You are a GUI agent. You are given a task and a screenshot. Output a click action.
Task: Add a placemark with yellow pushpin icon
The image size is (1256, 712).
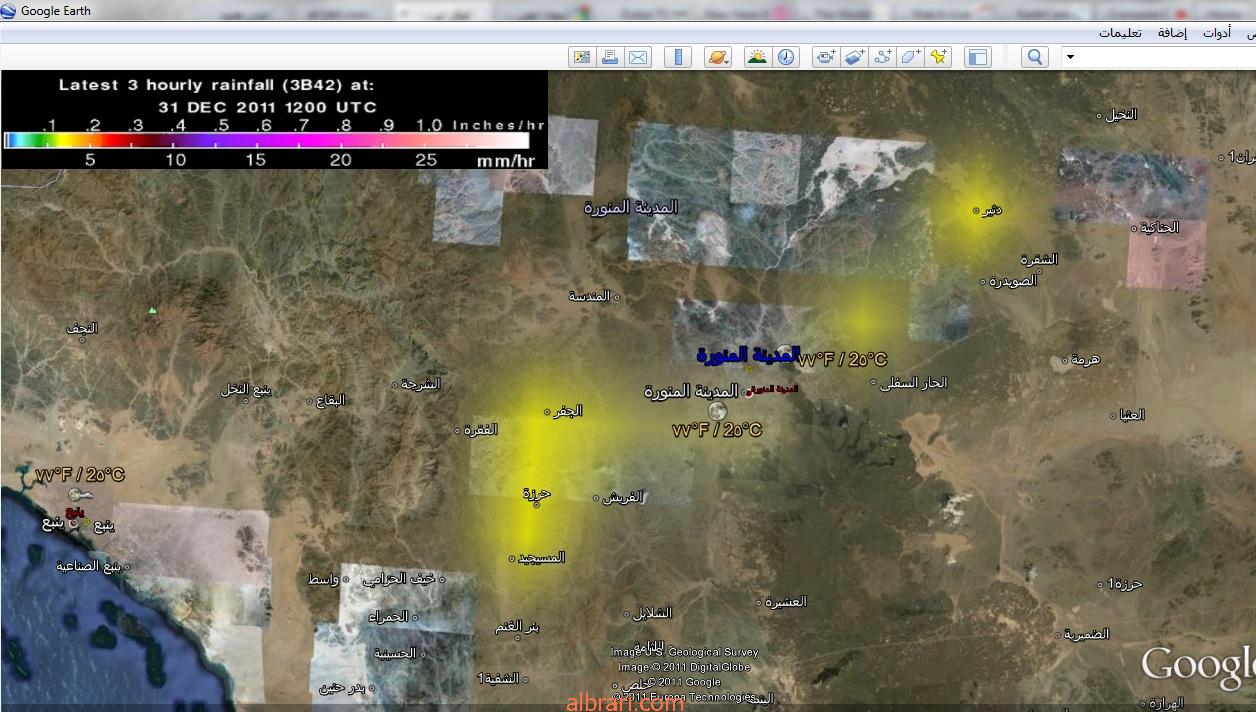pos(938,57)
